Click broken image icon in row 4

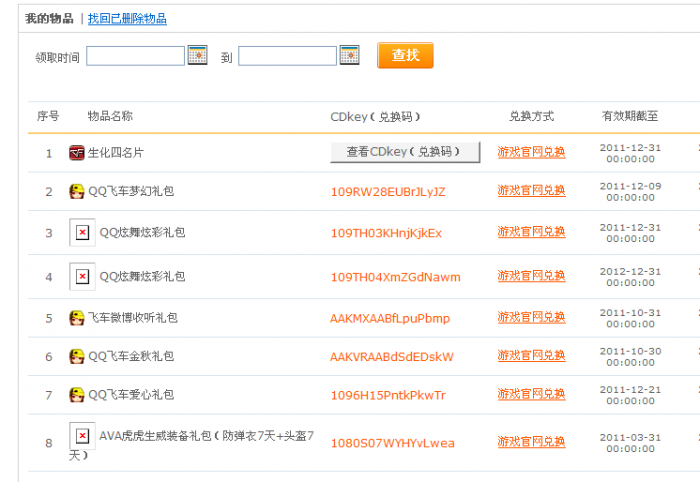82,276
